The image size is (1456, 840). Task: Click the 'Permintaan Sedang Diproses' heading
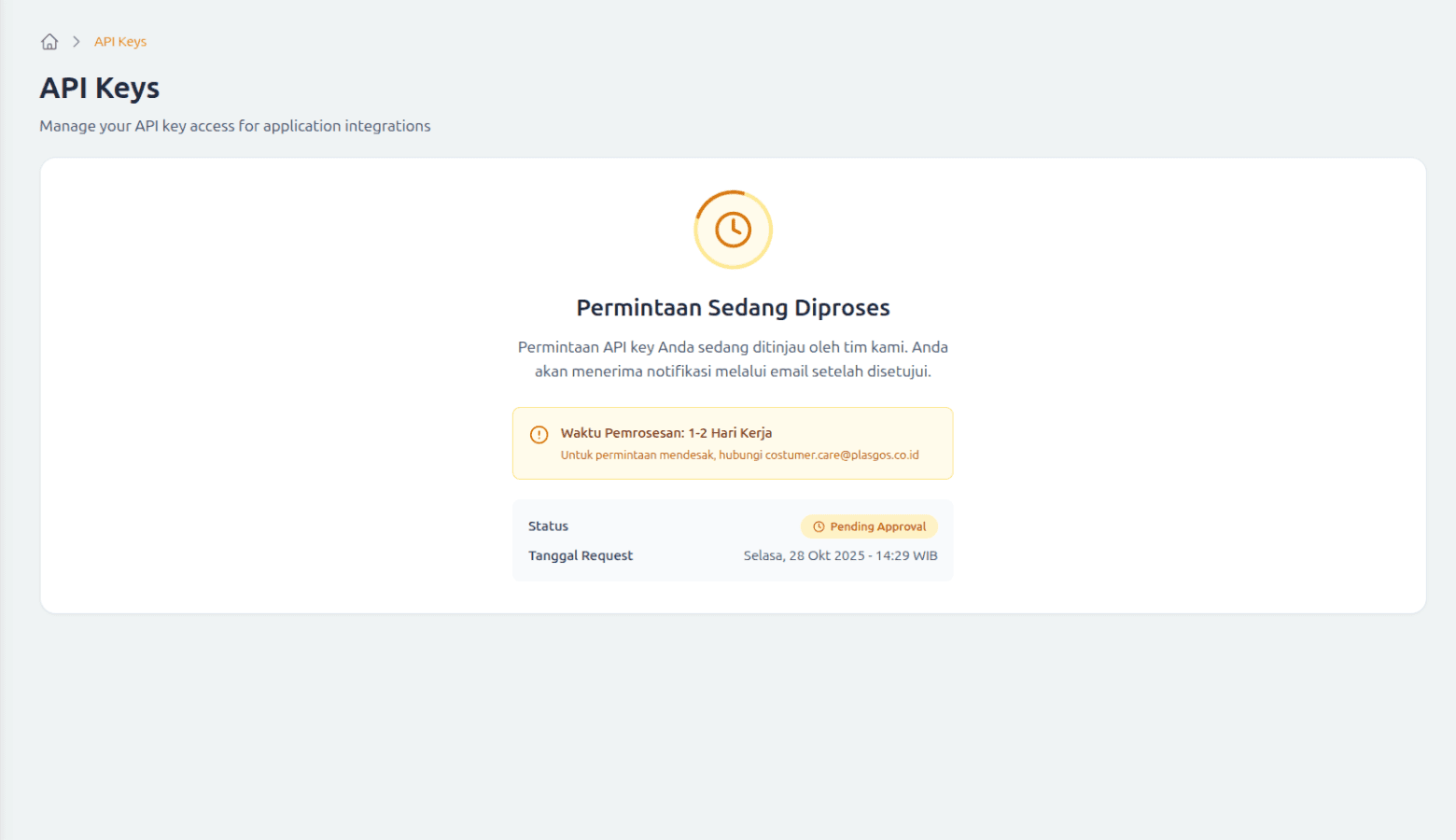(x=733, y=308)
